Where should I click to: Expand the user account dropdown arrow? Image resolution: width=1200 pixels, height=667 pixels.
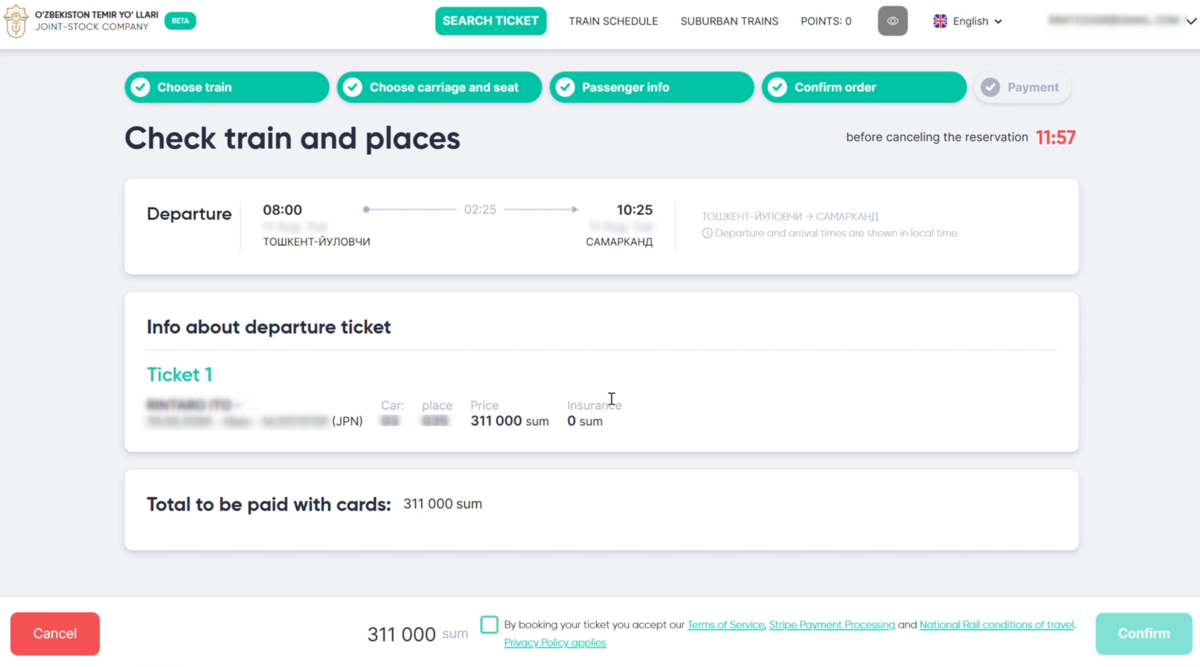[x=1191, y=21]
